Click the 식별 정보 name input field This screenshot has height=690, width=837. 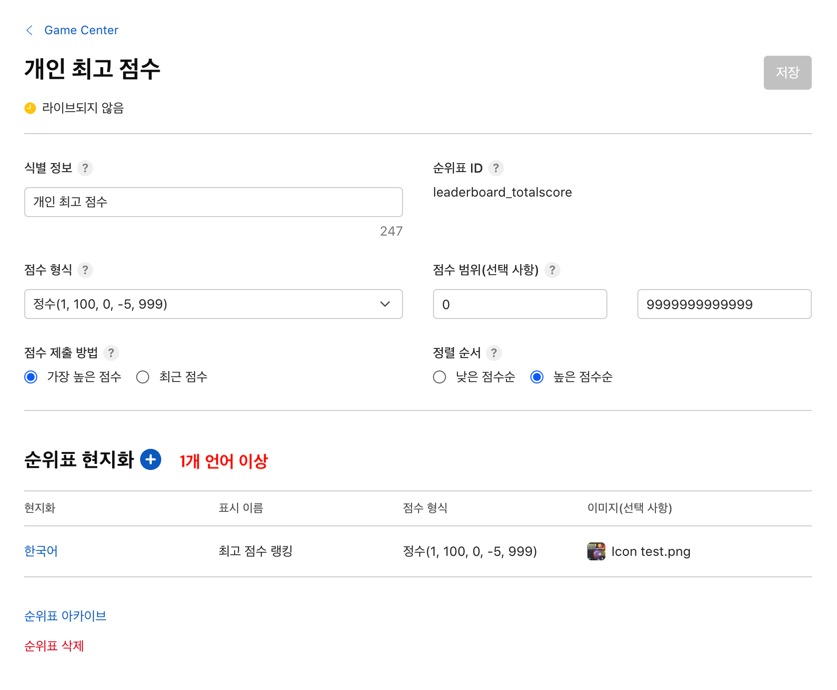[213, 202]
